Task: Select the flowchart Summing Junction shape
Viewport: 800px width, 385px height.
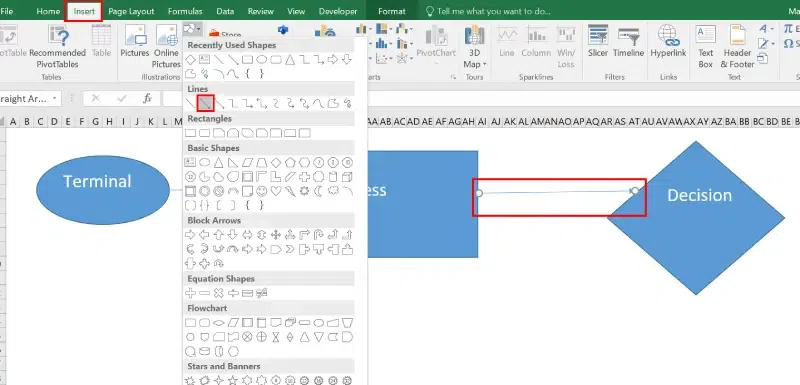Action: coord(247,337)
